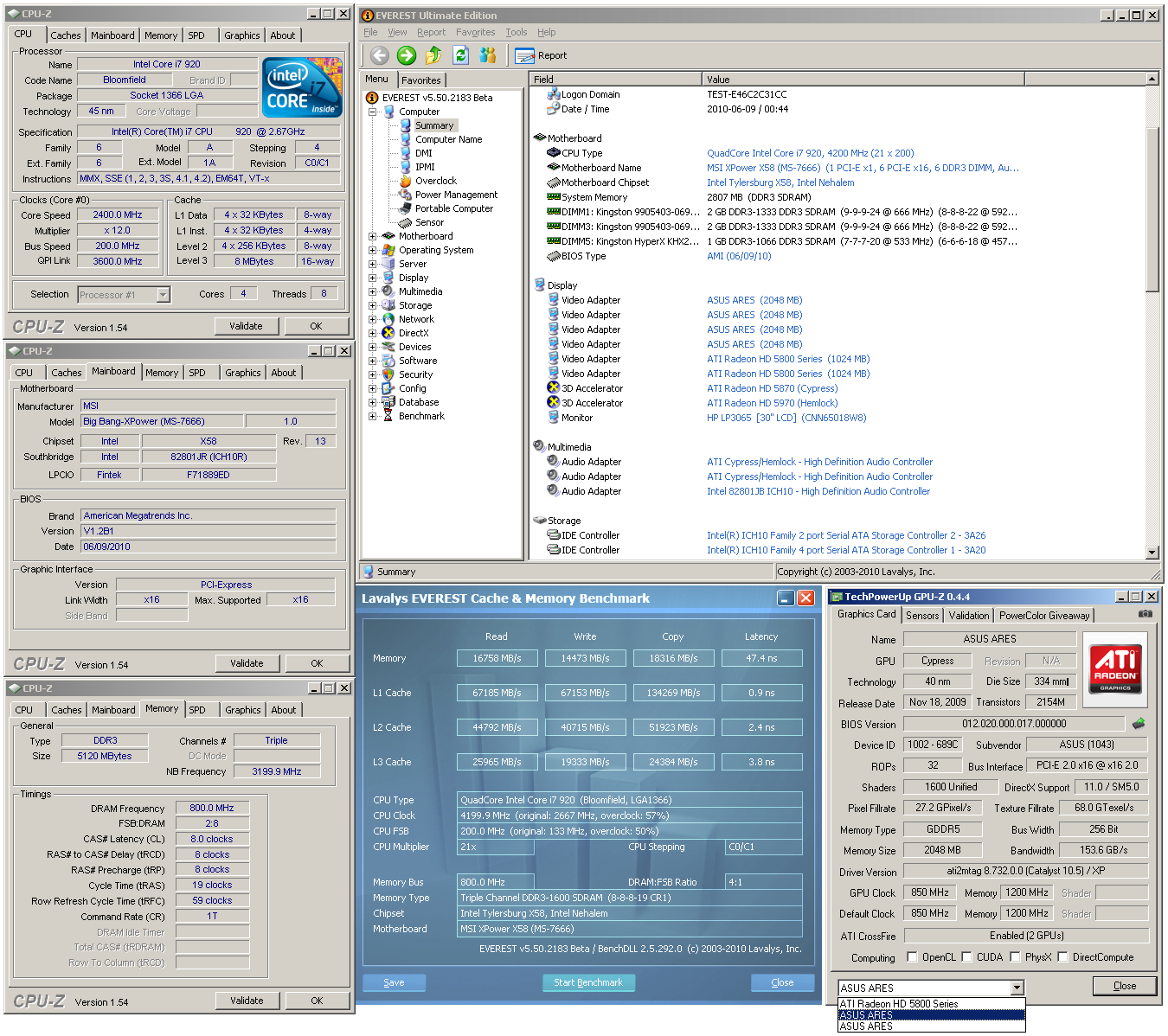Expand the Motherboard node in EVEREST tree
The image size is (1168, 1036).
coord(372,236)
